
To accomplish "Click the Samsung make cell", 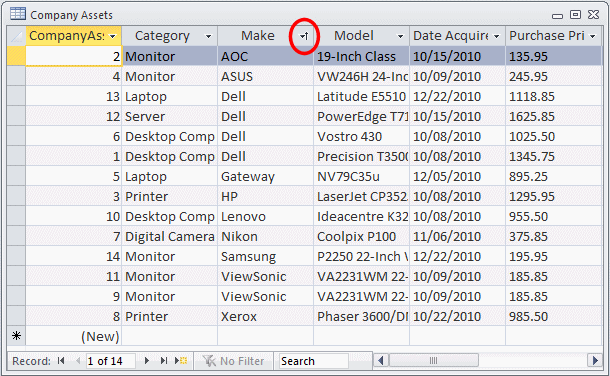I will pos(265,256).
